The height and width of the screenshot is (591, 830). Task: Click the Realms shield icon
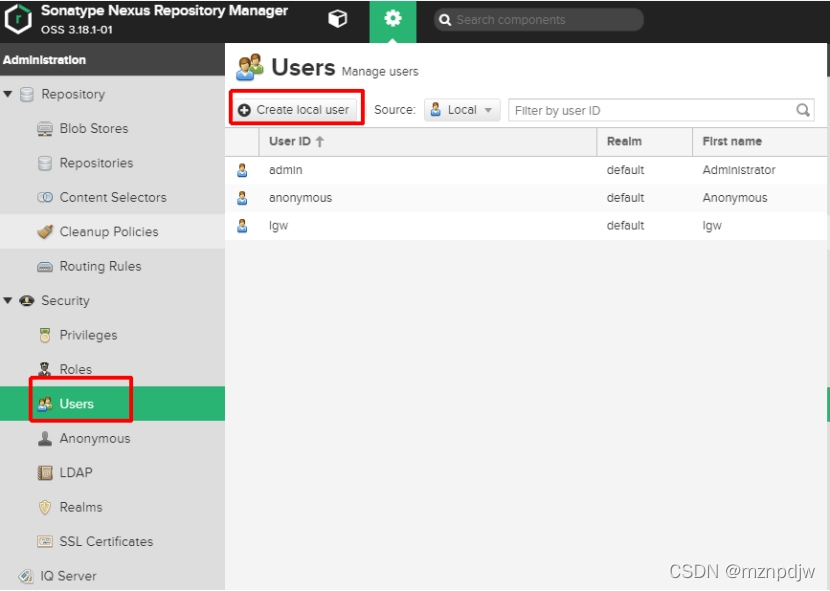point(45,507)
